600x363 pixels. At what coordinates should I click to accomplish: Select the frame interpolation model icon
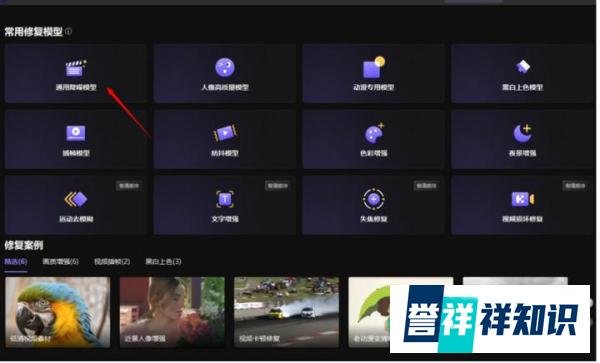[x=76, y=133]
